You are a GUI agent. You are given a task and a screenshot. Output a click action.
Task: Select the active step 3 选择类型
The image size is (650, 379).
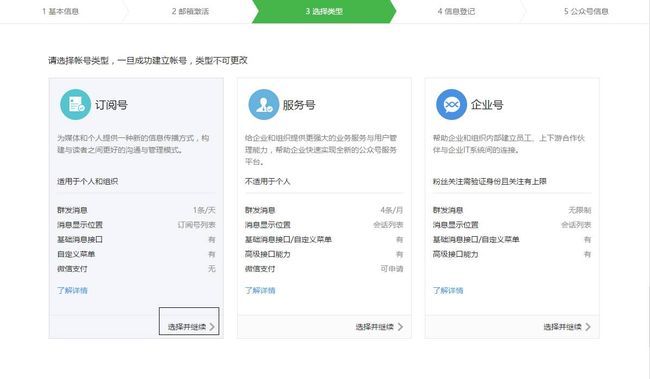[x=324, y=11]
